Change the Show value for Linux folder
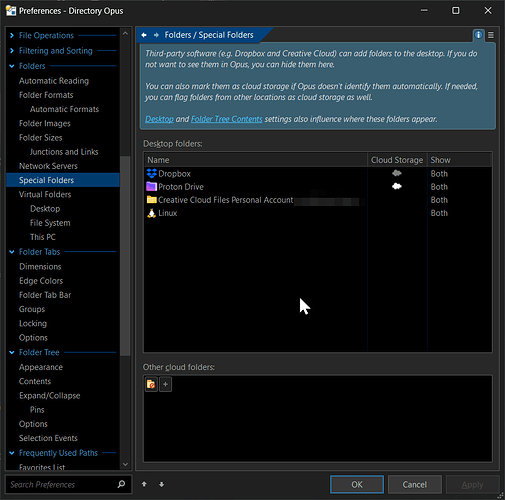505x500 pixels. click(x=439, y=213)
